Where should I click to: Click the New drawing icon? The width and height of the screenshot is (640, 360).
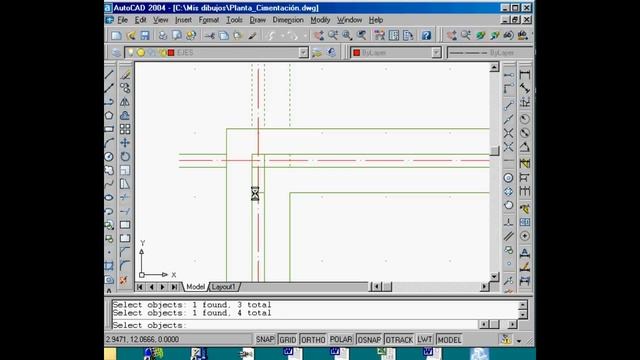[117, 36]
